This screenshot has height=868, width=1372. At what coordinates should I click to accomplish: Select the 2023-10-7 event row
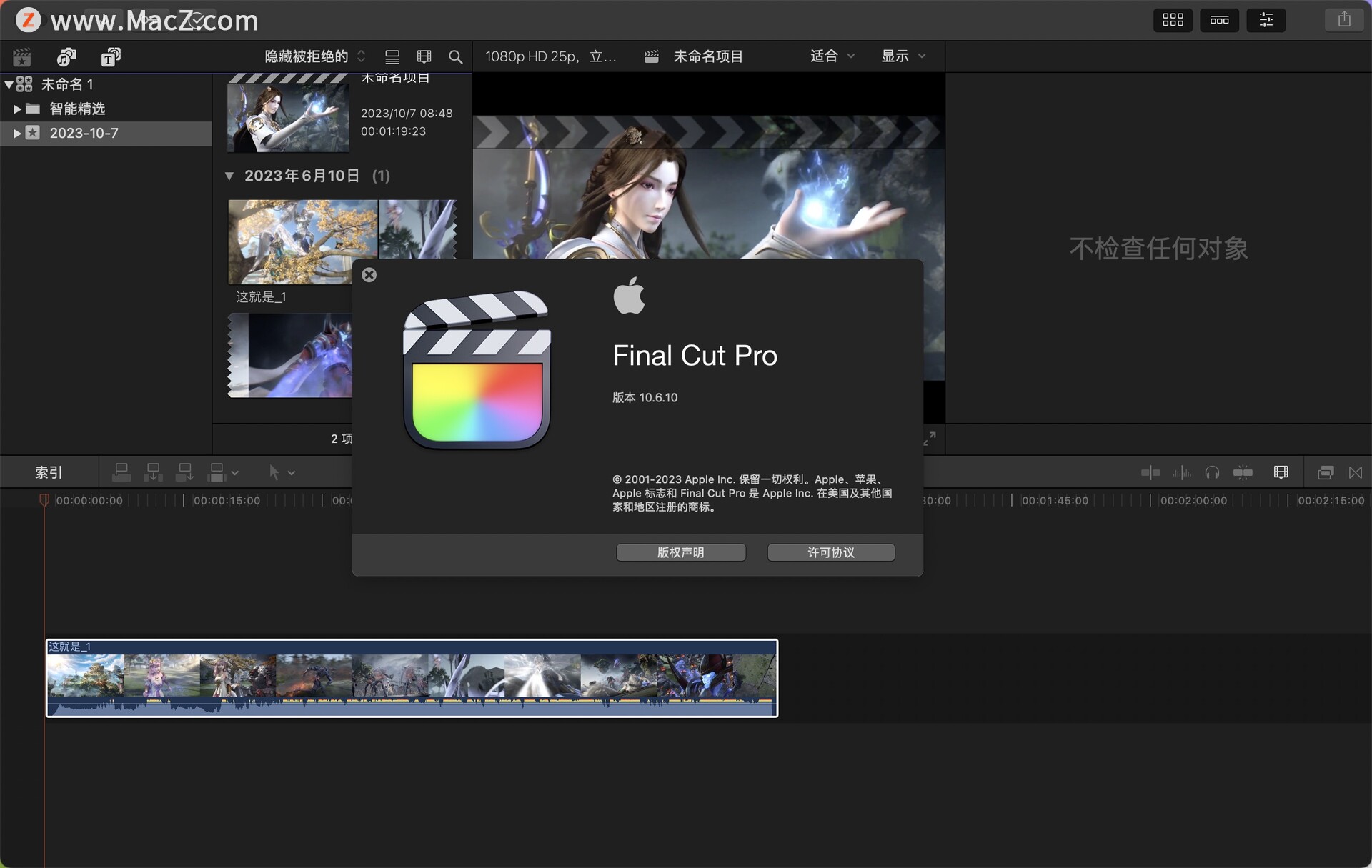[106, 133]
